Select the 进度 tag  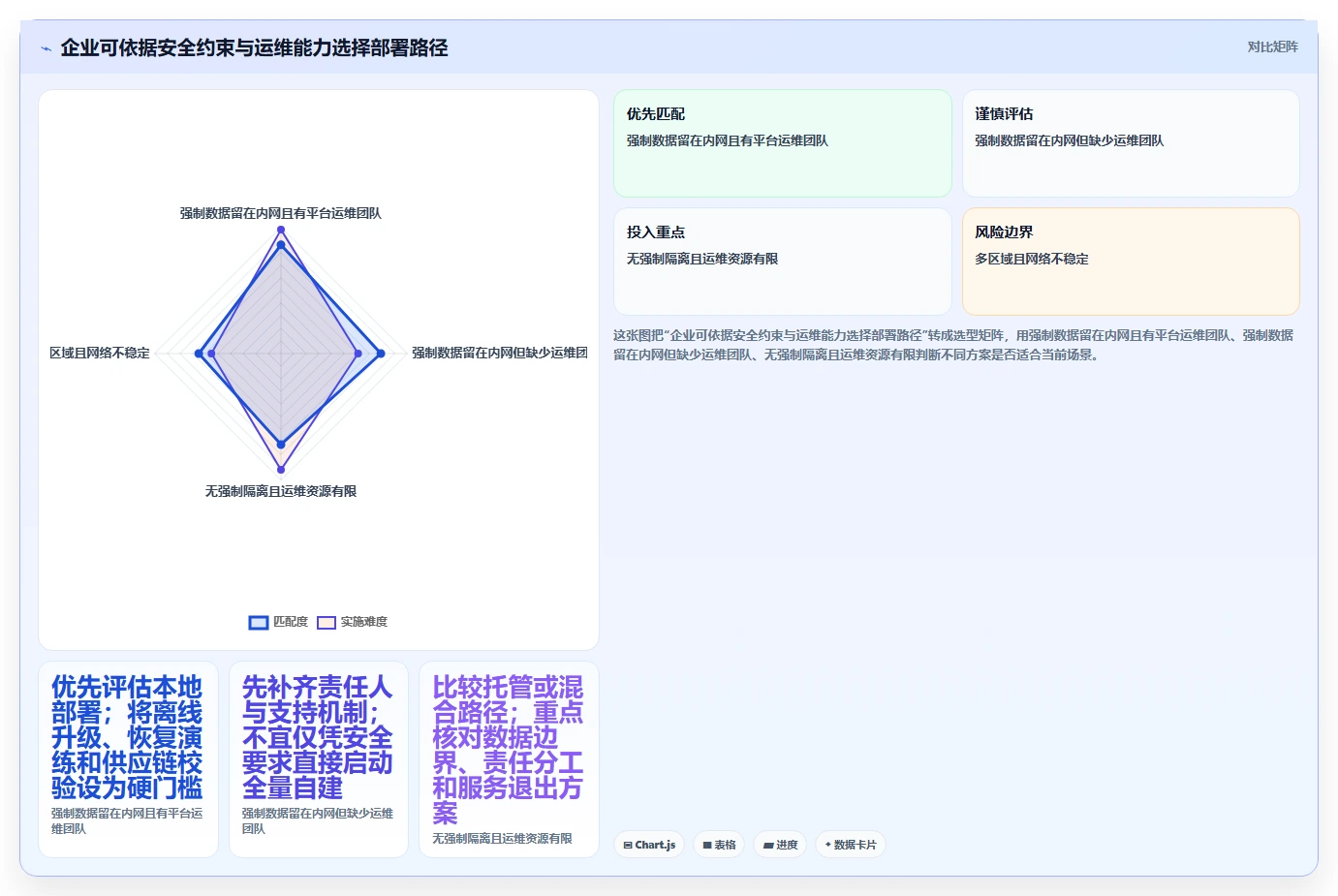pyautogui.click(x=780, y=845)
